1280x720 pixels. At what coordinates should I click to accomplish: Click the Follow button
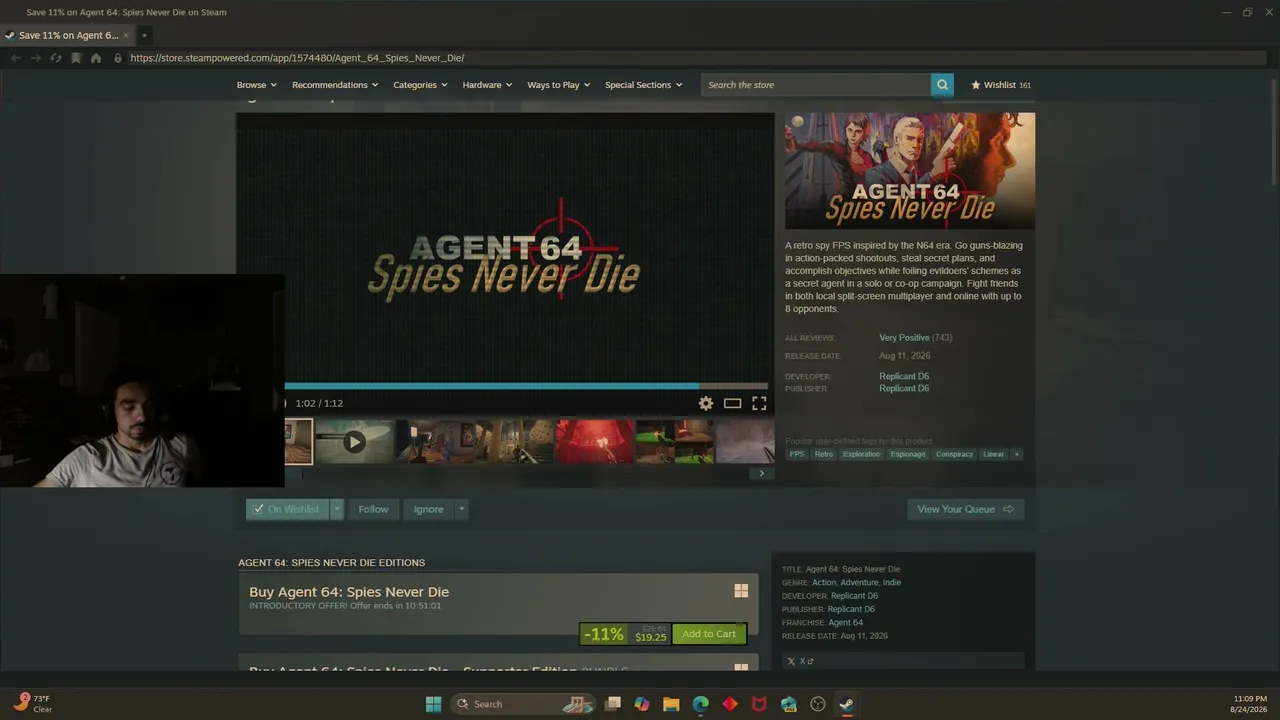pyautogui.click(x=373, y=509)
